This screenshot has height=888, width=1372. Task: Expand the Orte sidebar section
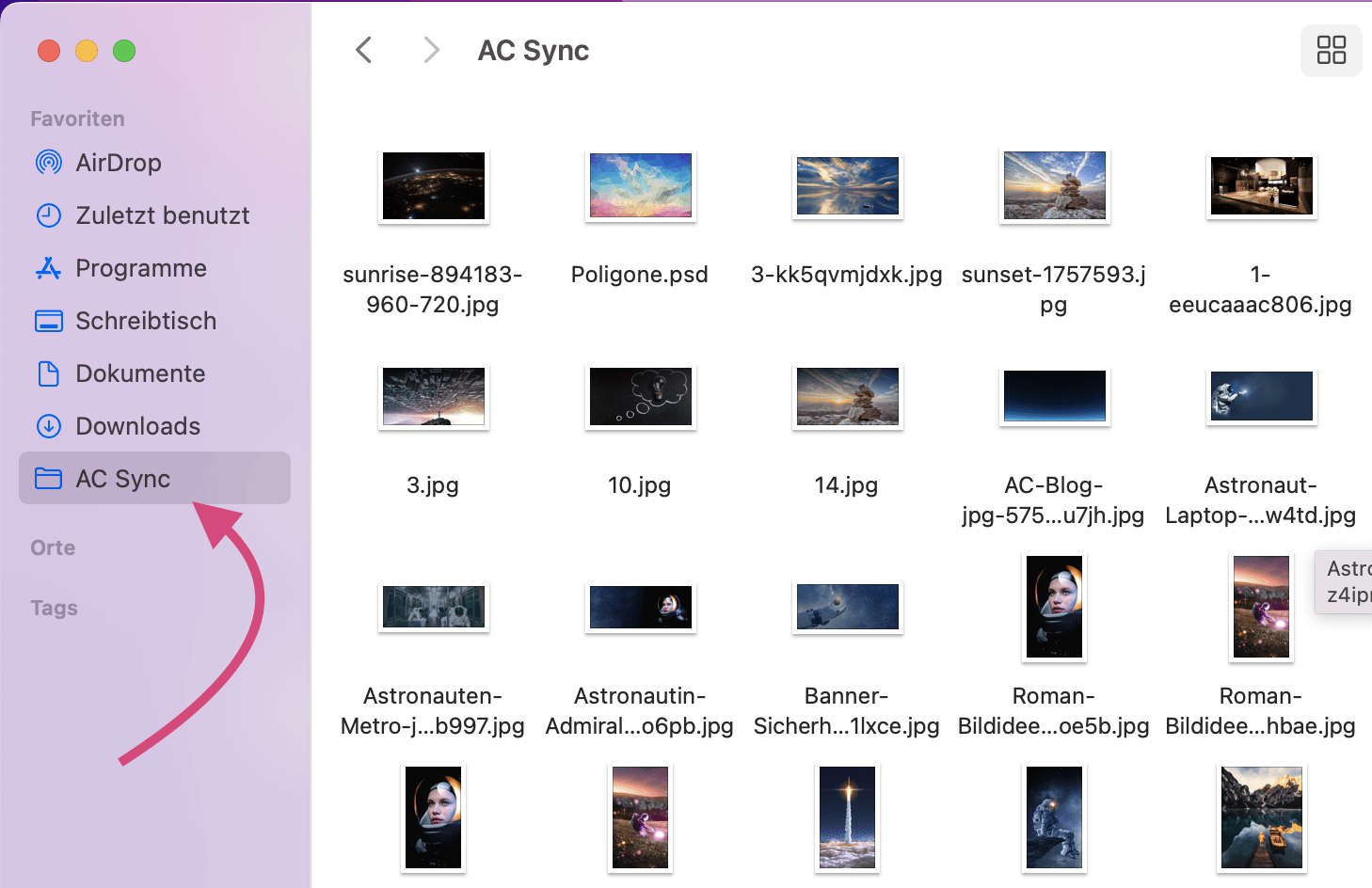point(53,547)
